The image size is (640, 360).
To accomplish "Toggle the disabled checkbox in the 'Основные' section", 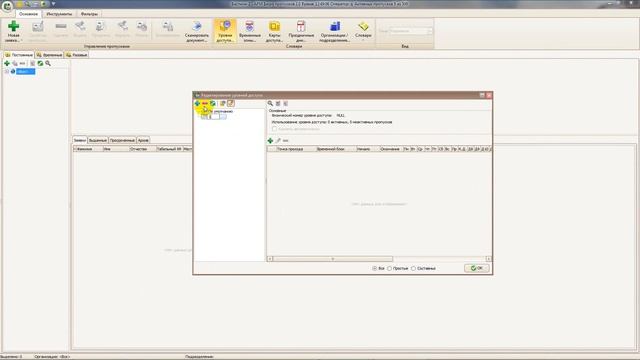I will [274, 129].
